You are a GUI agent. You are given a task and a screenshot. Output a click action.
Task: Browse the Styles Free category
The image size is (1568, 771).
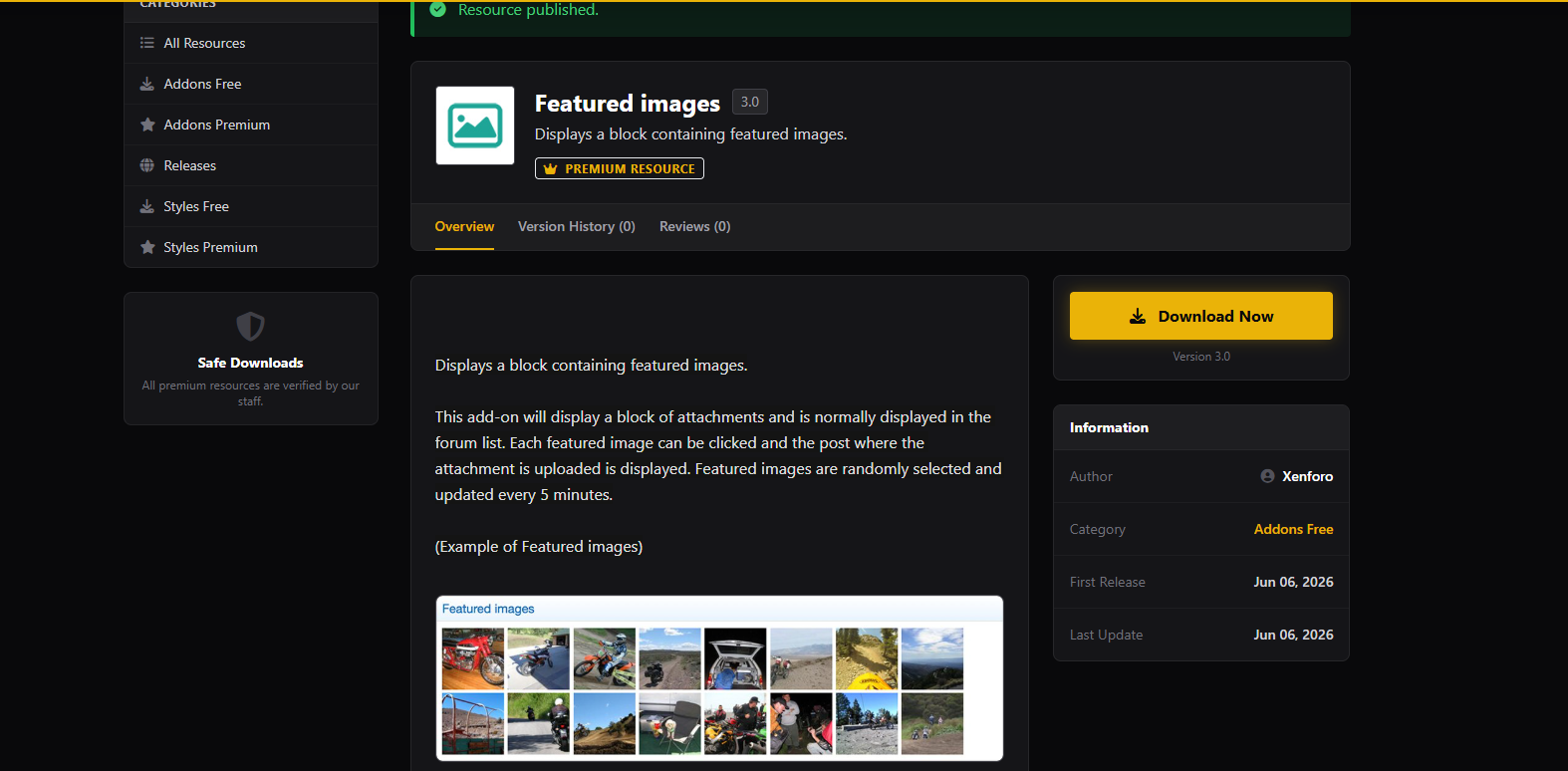251,206
